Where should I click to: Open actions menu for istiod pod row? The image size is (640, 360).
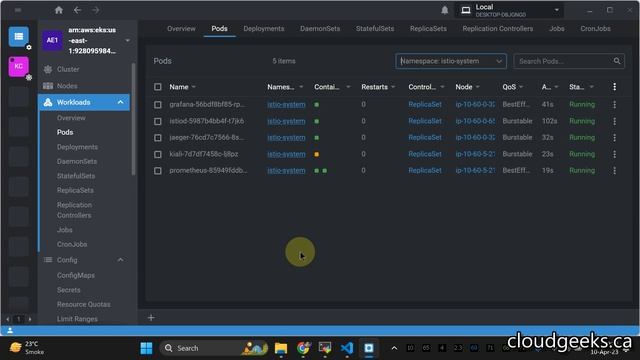[614, 121]
